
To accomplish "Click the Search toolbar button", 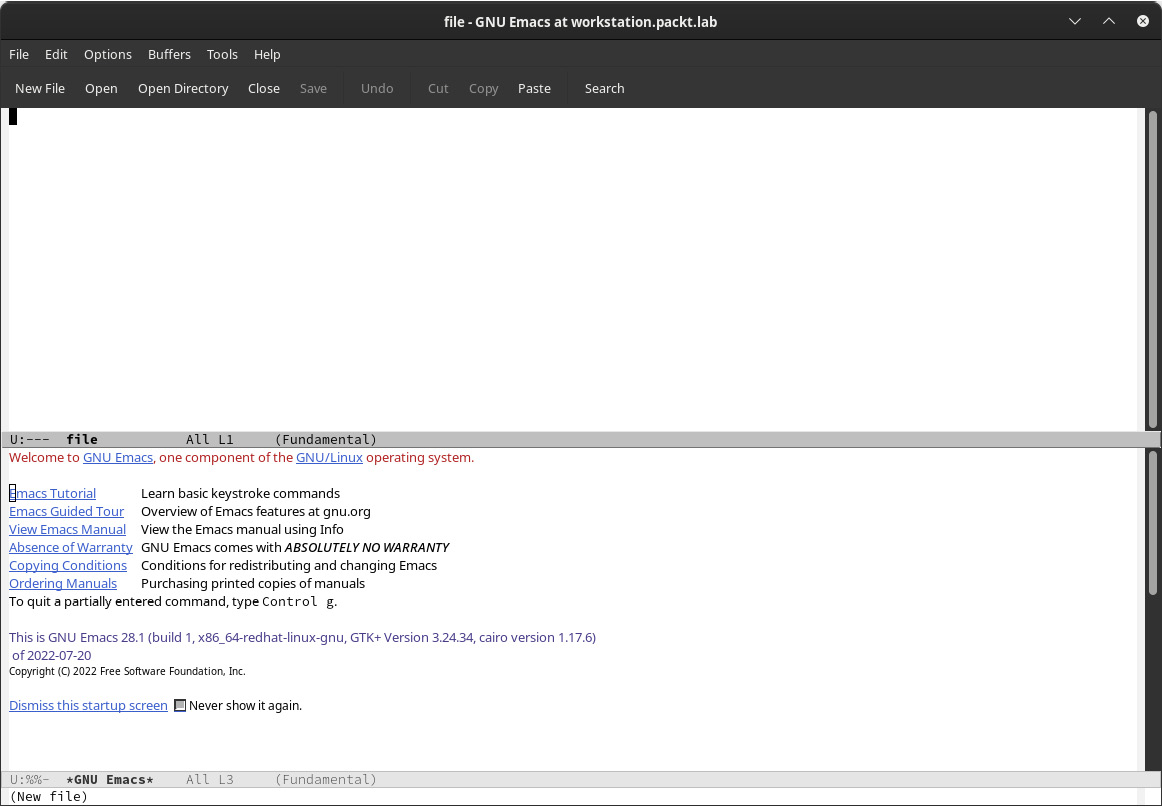I will [x=604, y=88].
